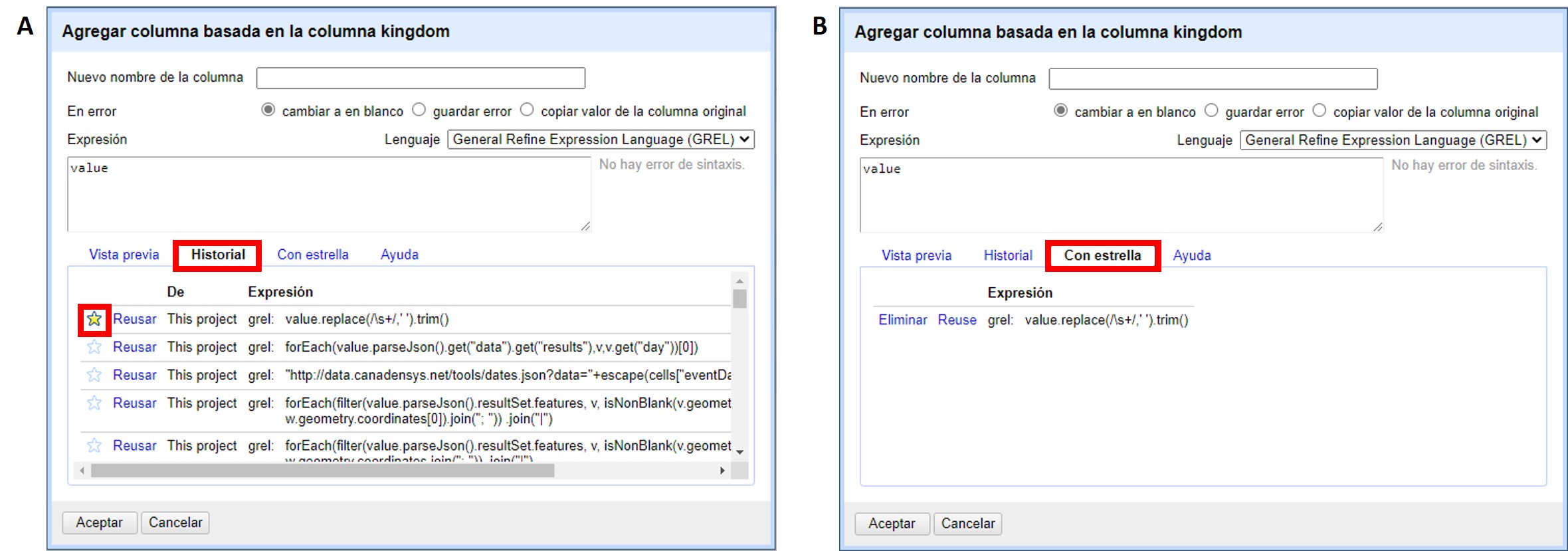Open the Historial tab in panel A
Viewport: 1568px width, 551px height.
coord(218,255)
